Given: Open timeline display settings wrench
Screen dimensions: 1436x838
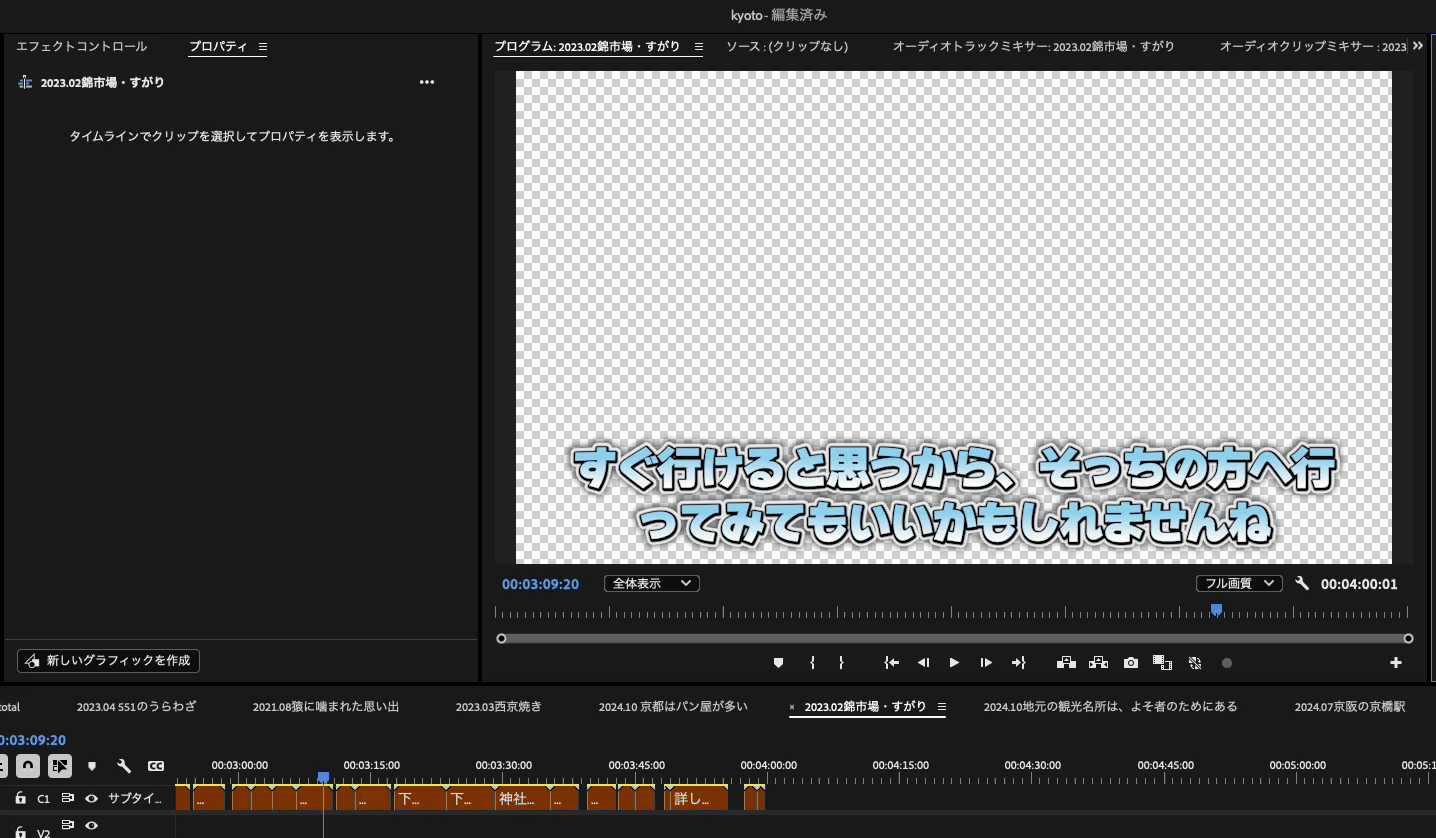Looking at the screenshot, I should pyautogui.click(x=124, y=766).
